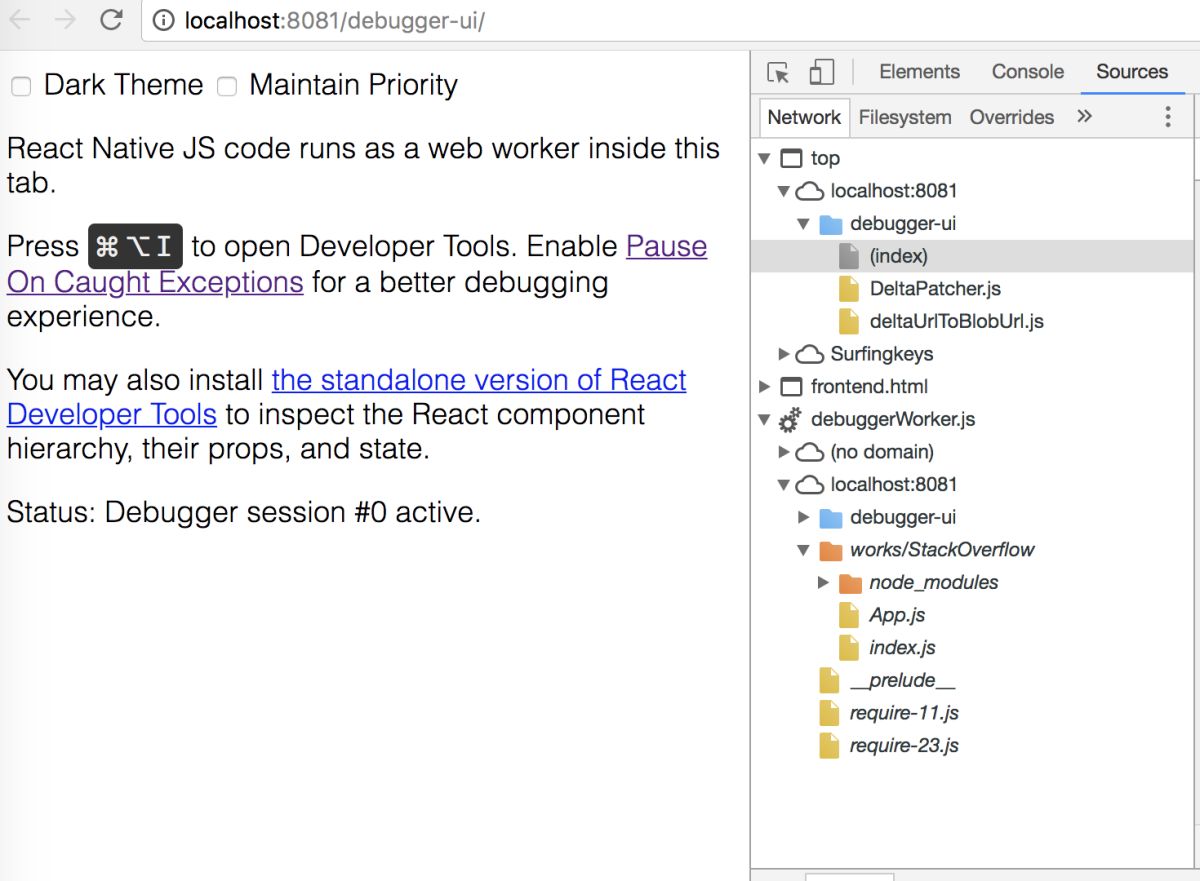This screenshot has height=881, width=1200.
Task: Collapse the debuggerWorker.js arrow
Action: tap(764, 420)
